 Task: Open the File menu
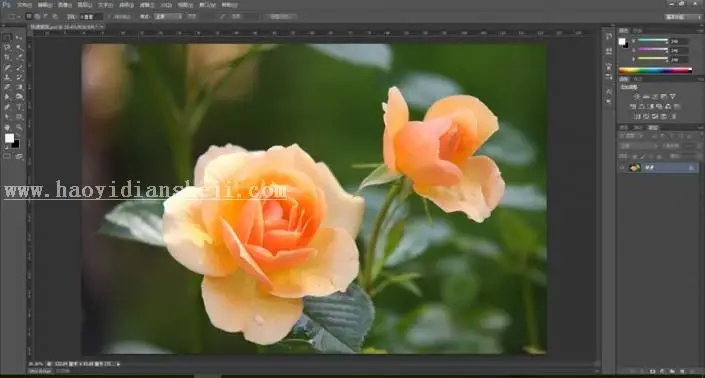(24, 5)
